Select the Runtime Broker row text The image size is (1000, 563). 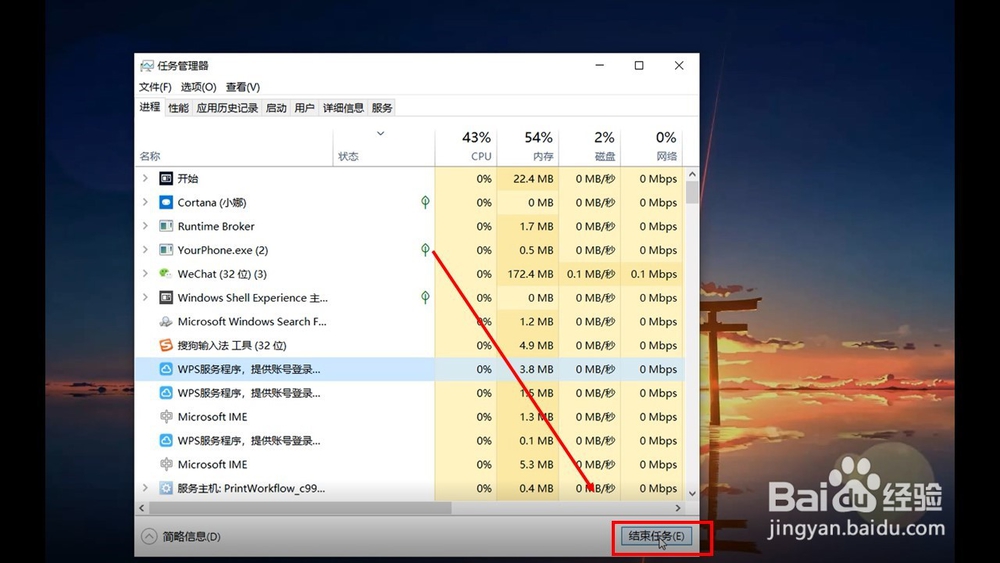pyautogui.click(x=216, y=226)
